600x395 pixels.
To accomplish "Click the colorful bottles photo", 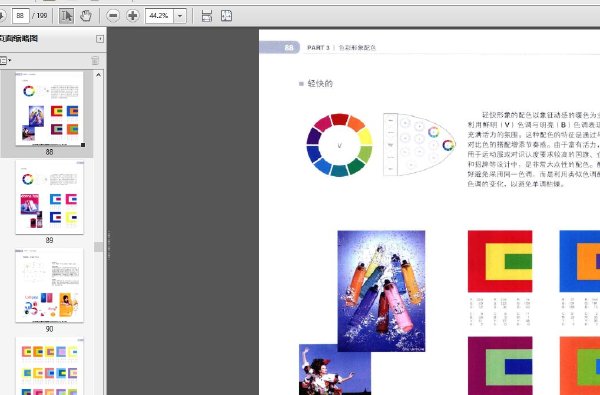I will (x=381, y=291).
